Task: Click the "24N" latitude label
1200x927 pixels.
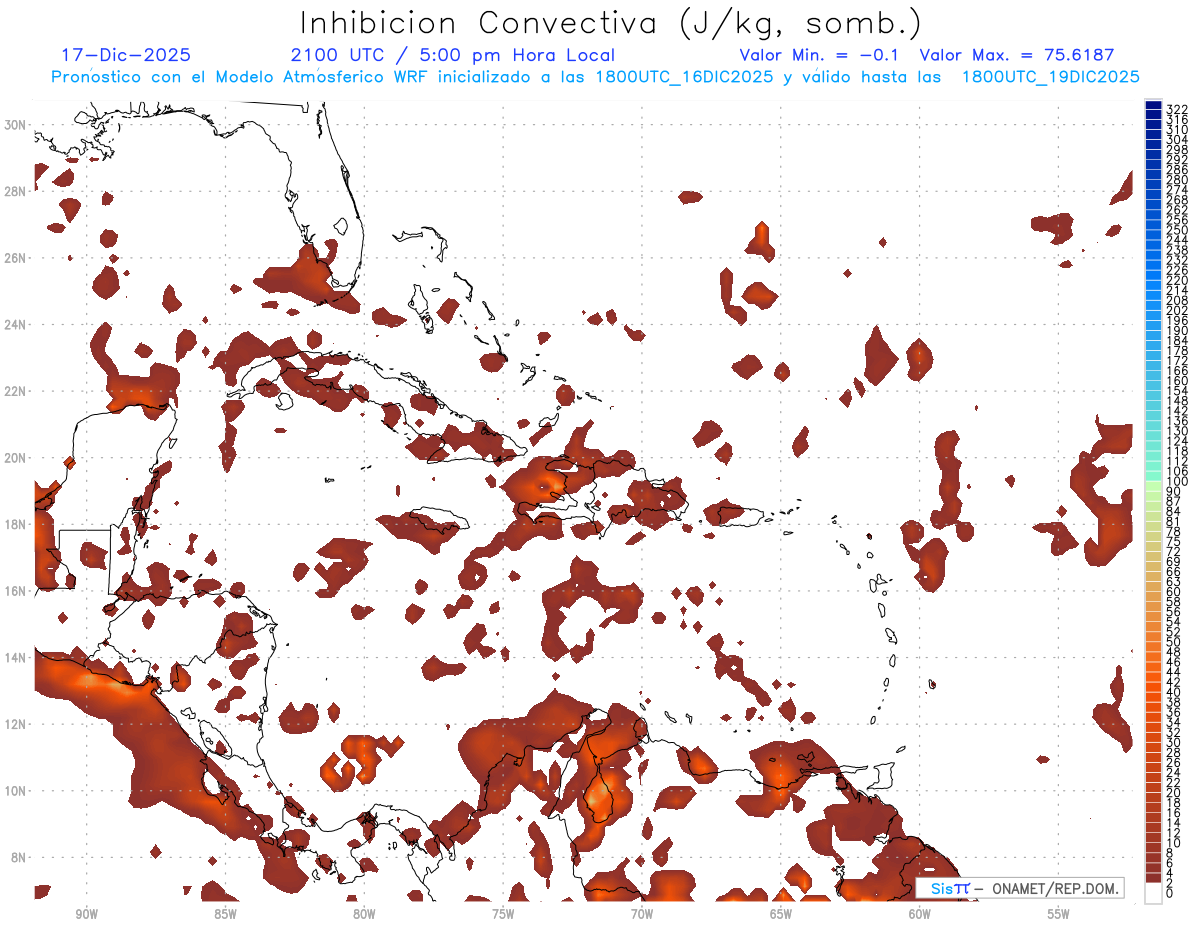Action: [x=17, y=324]
